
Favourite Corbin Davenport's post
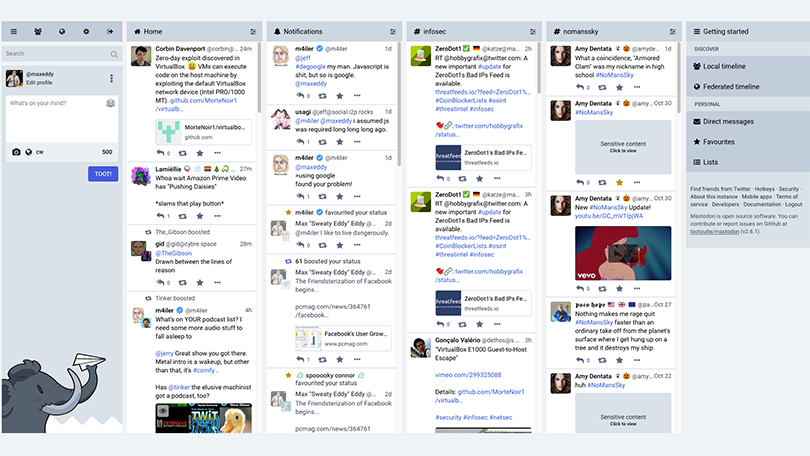pyautogui.click(x=200, y=153)
